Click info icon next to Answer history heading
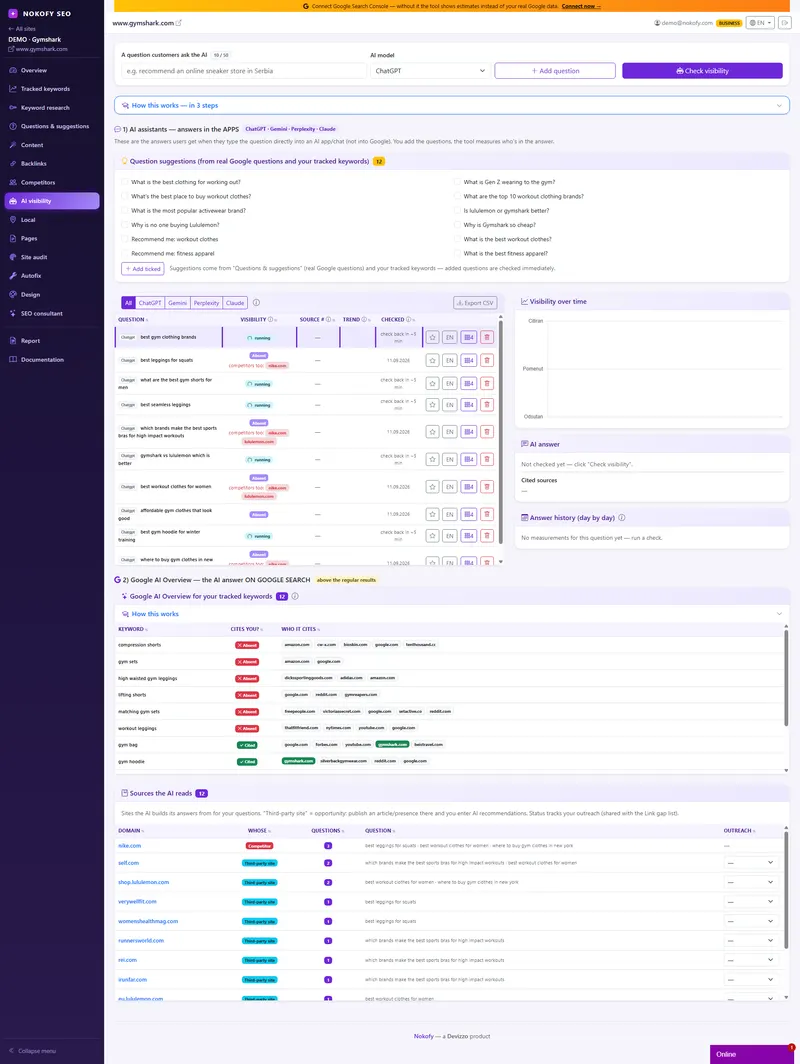800x1064 pixels. coord(622,518)
